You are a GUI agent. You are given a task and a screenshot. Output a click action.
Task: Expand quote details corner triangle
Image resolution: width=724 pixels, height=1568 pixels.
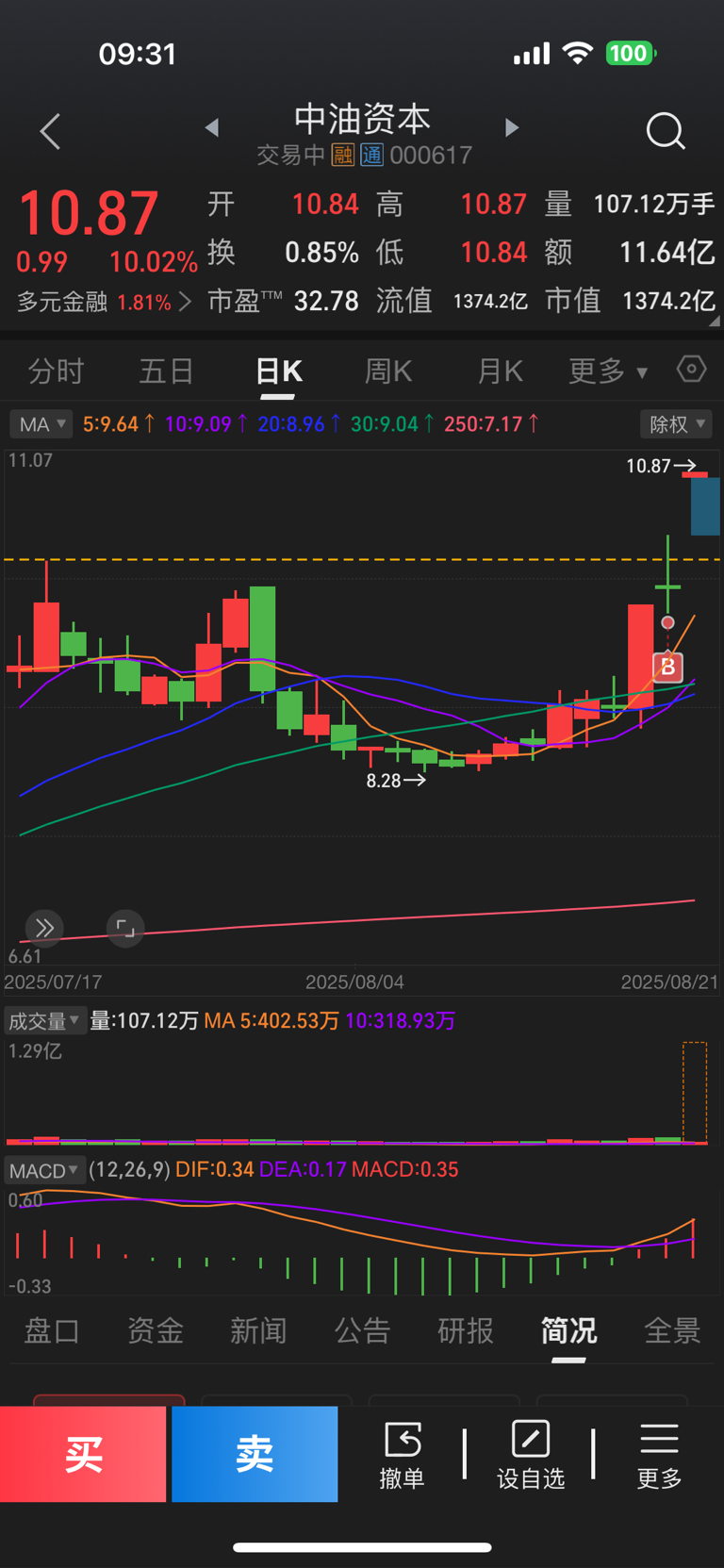[x=715, y=321]
